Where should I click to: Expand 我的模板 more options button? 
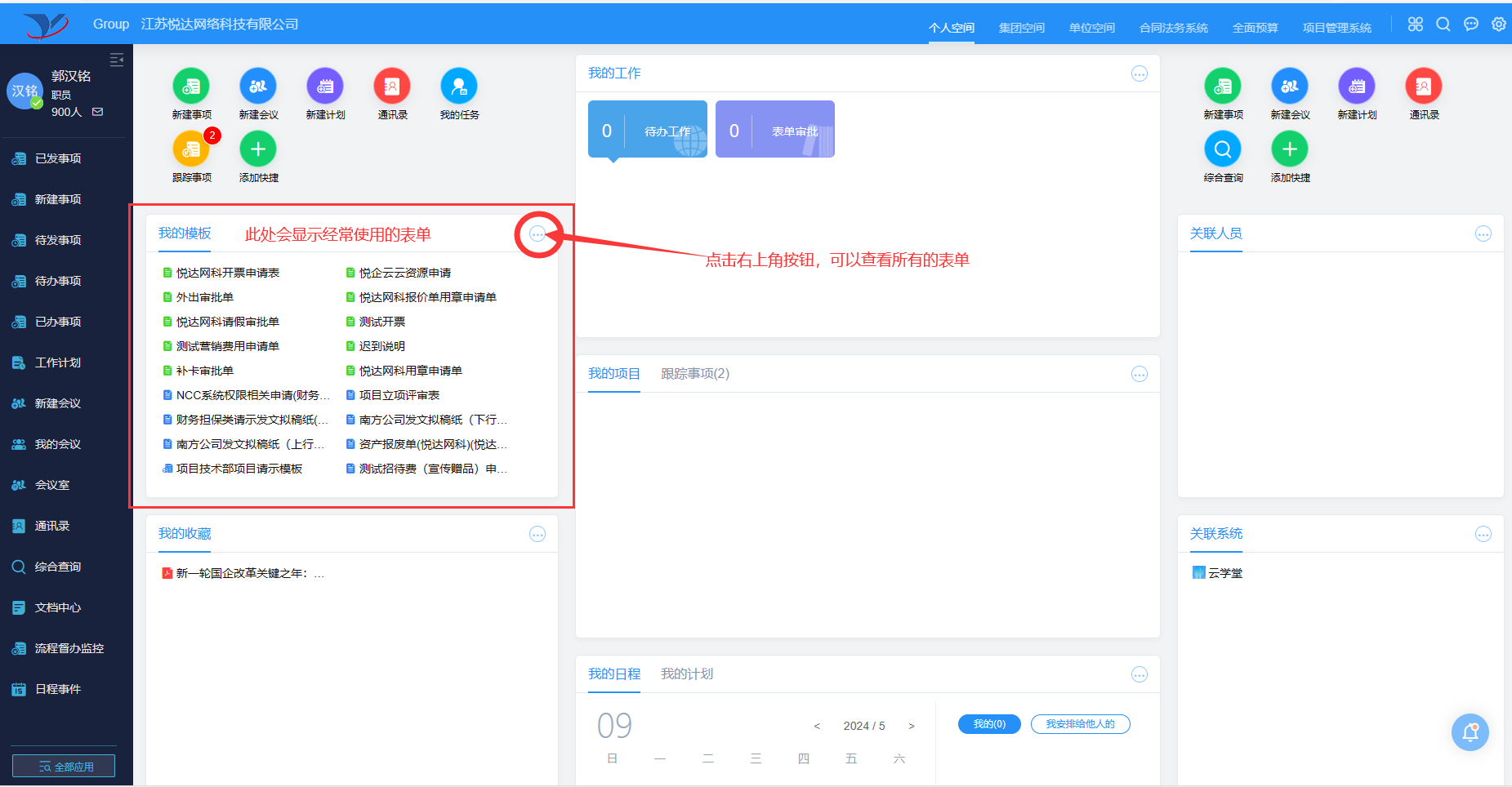537,234
